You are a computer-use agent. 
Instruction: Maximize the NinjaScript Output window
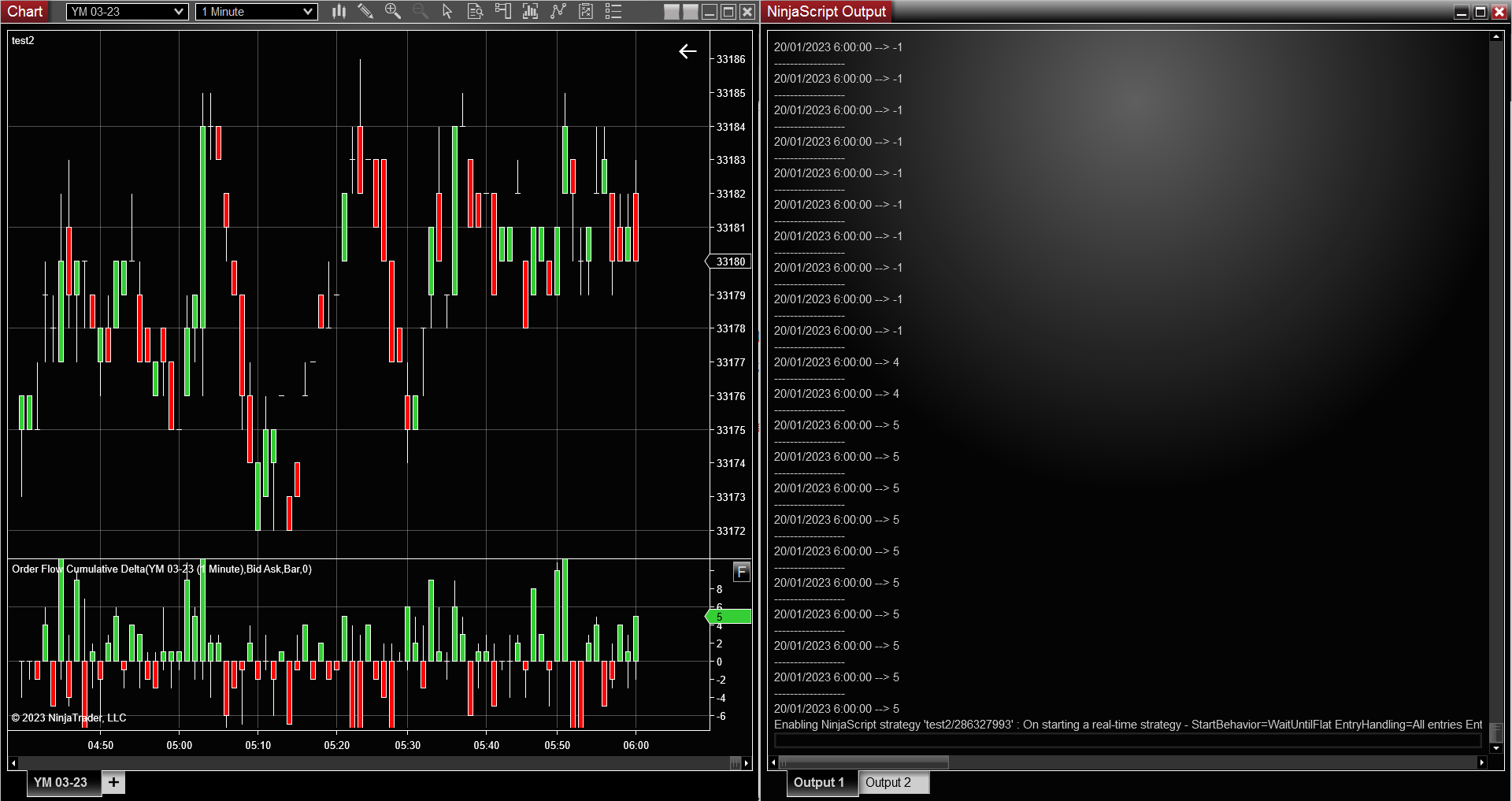1480,12
